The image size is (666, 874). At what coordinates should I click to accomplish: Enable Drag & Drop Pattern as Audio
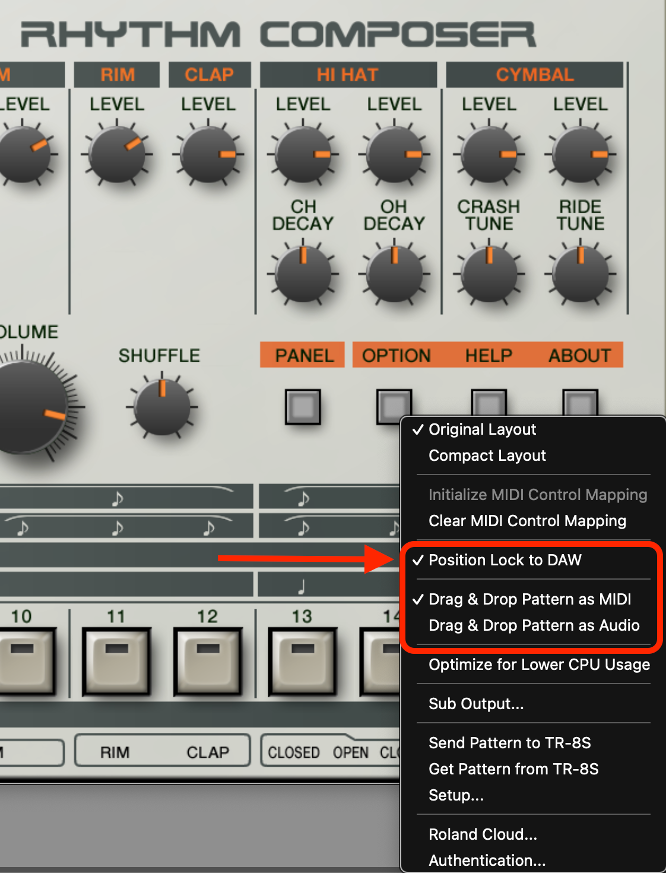(533, 625)
